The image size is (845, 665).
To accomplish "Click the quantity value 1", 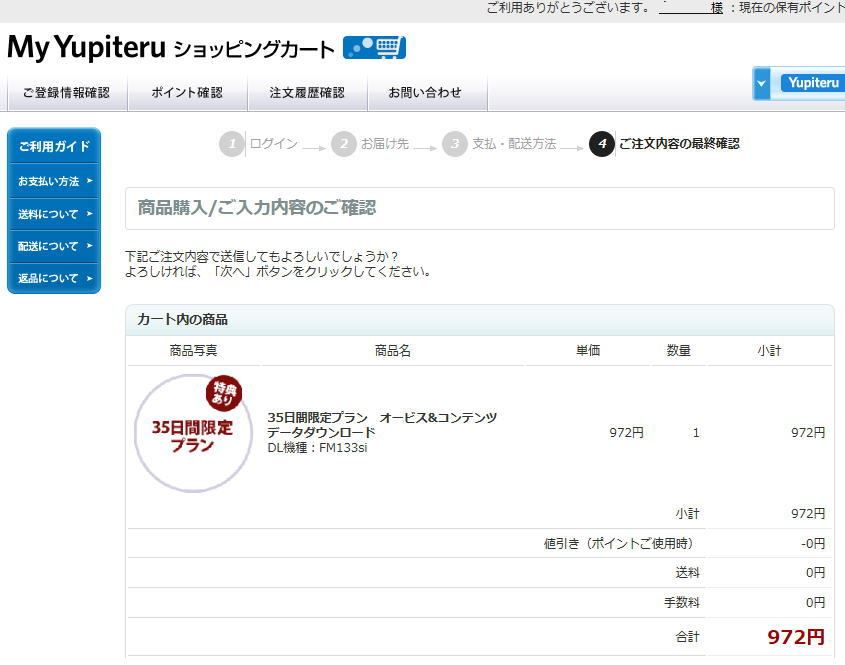I will pyautogui.click(x=696, y=433).
